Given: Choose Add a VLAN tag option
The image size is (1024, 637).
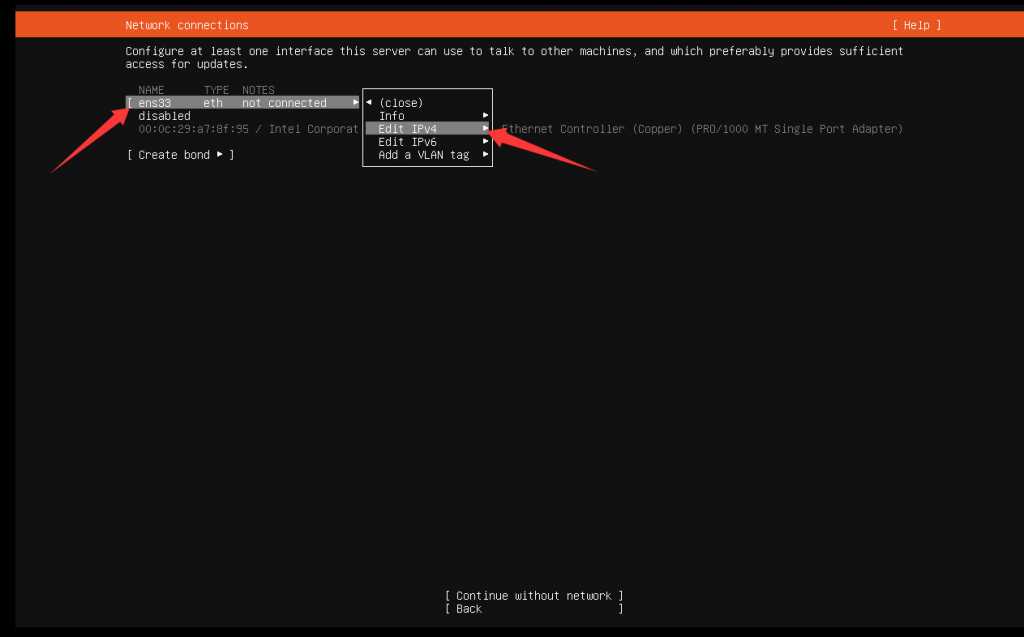Looking at the screenshot, I should [423, 155].
